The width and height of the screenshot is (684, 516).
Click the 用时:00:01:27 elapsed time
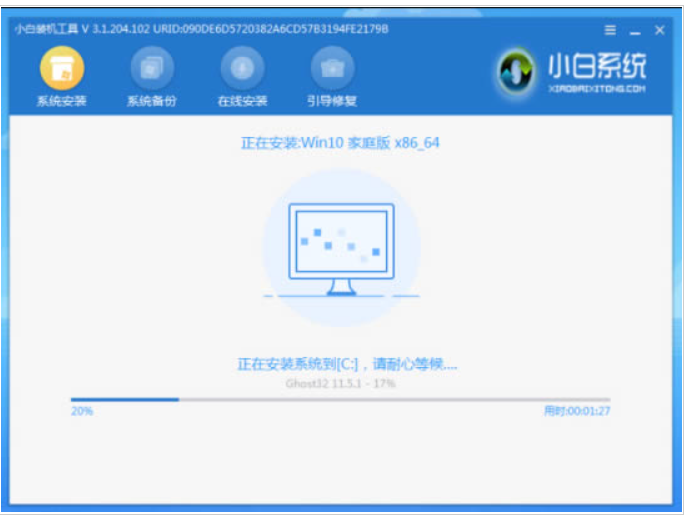click(577, 411)
